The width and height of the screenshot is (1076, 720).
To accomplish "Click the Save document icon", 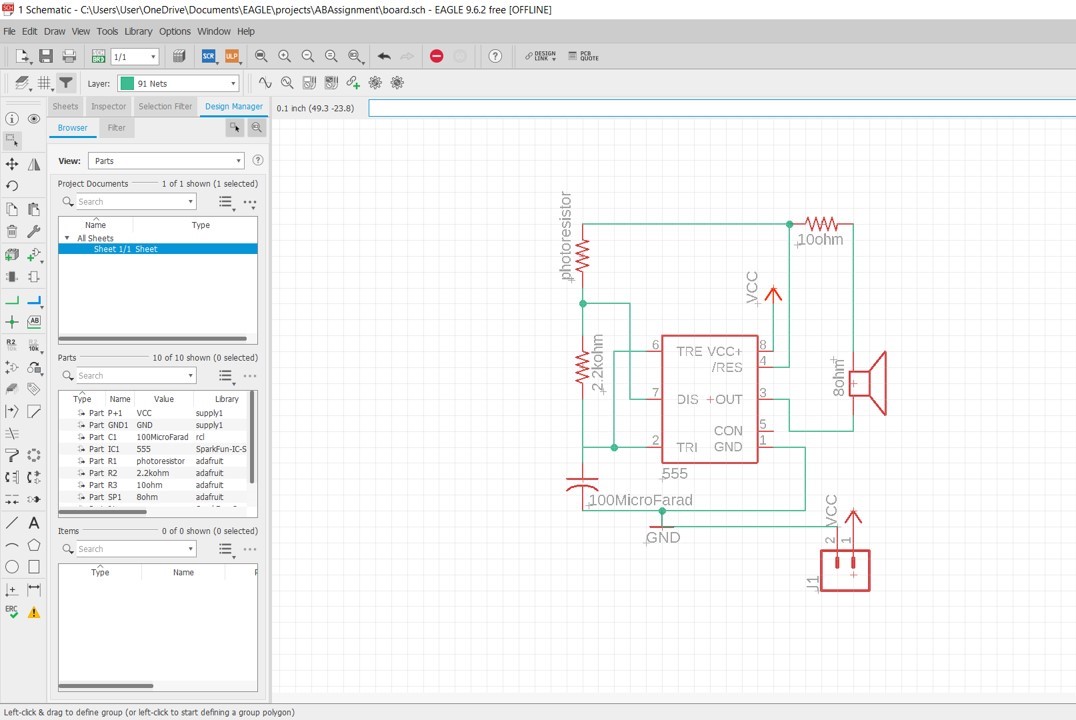I will [46, 56].
